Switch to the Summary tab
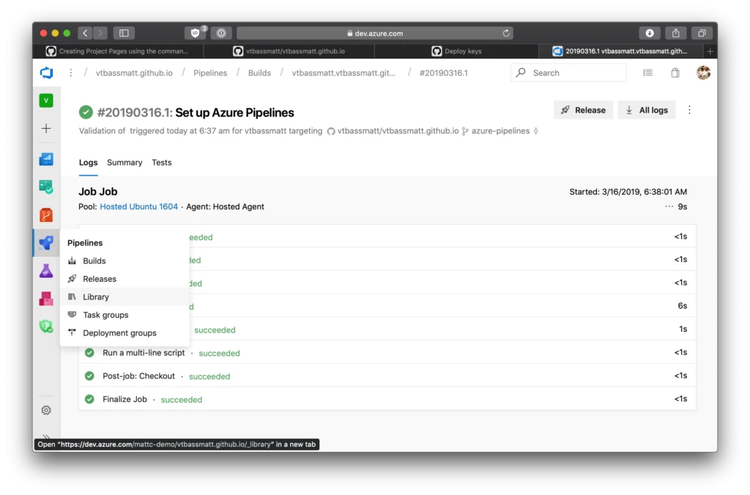Viewport: 750px width, 495px height. (x=124, y=163)
